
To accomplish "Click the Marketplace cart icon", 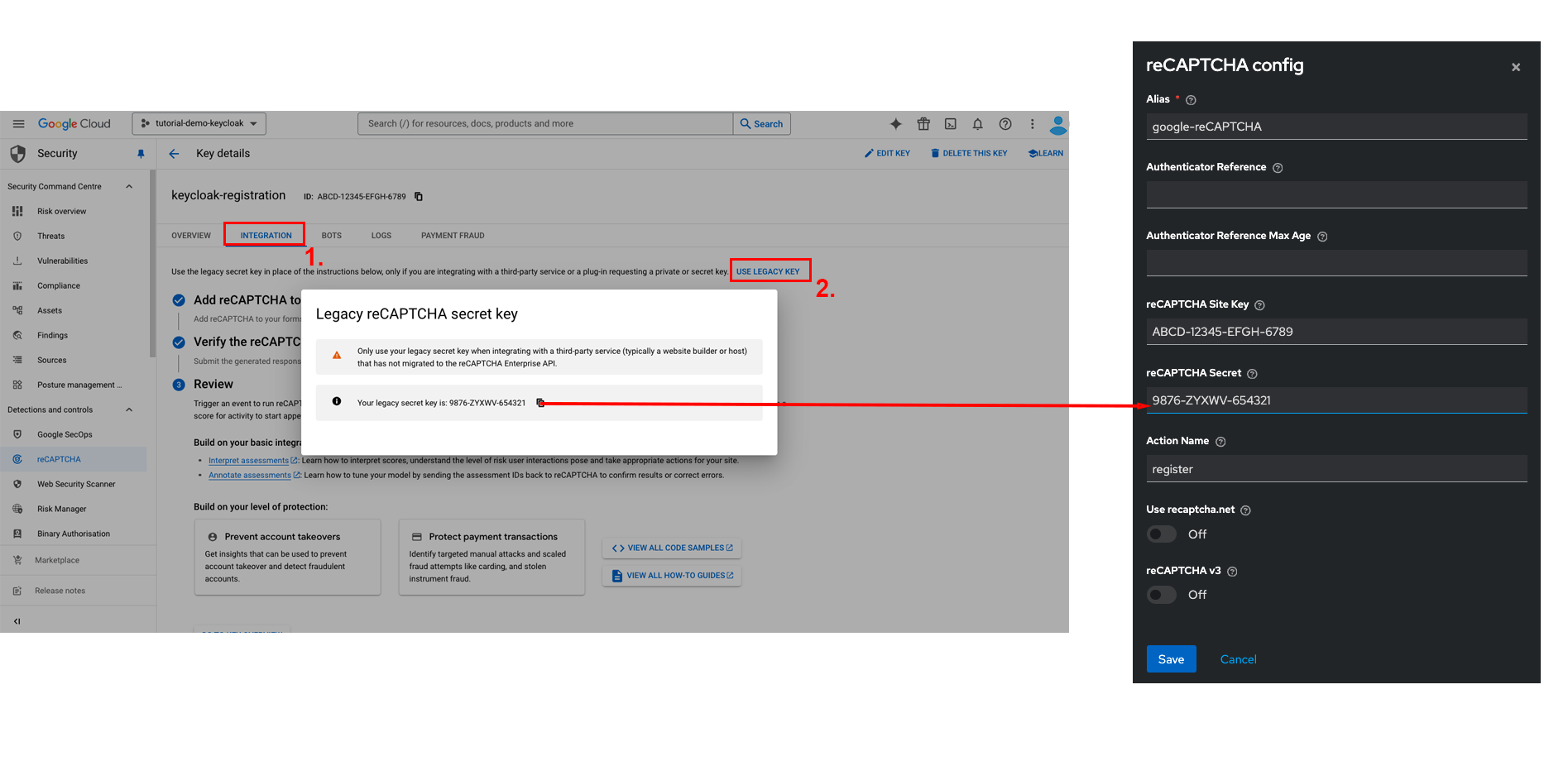I will click(17, 560).
